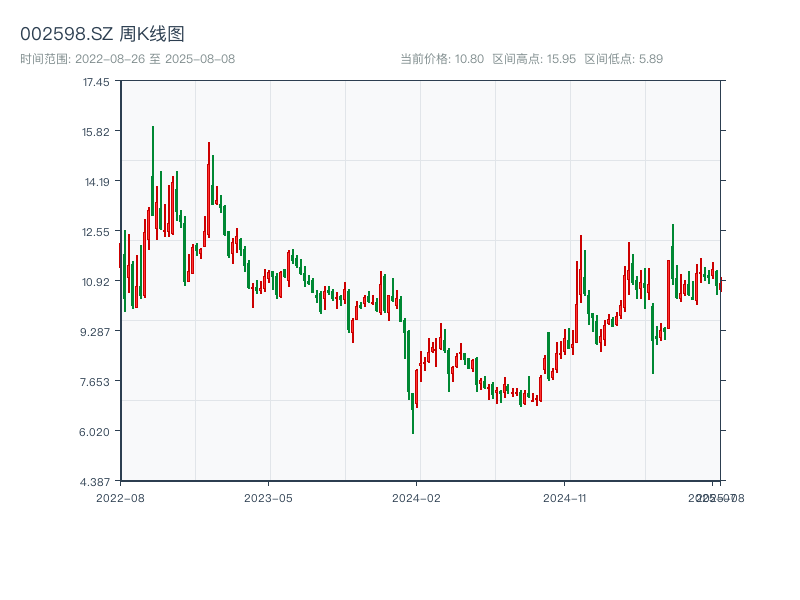Click x-axis label 2022-08
This screenshot has height=600, width=800.
tap(120, 498)
